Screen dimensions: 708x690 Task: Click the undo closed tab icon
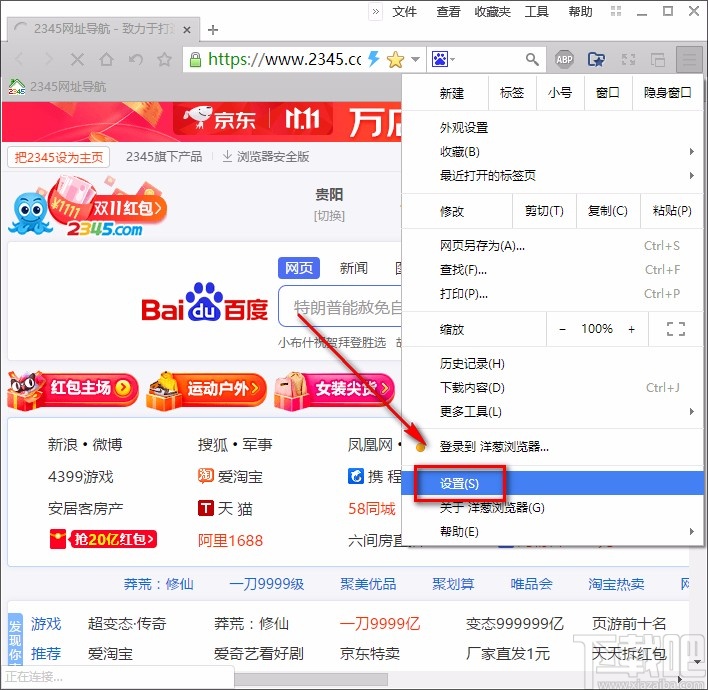pos(135,59)
